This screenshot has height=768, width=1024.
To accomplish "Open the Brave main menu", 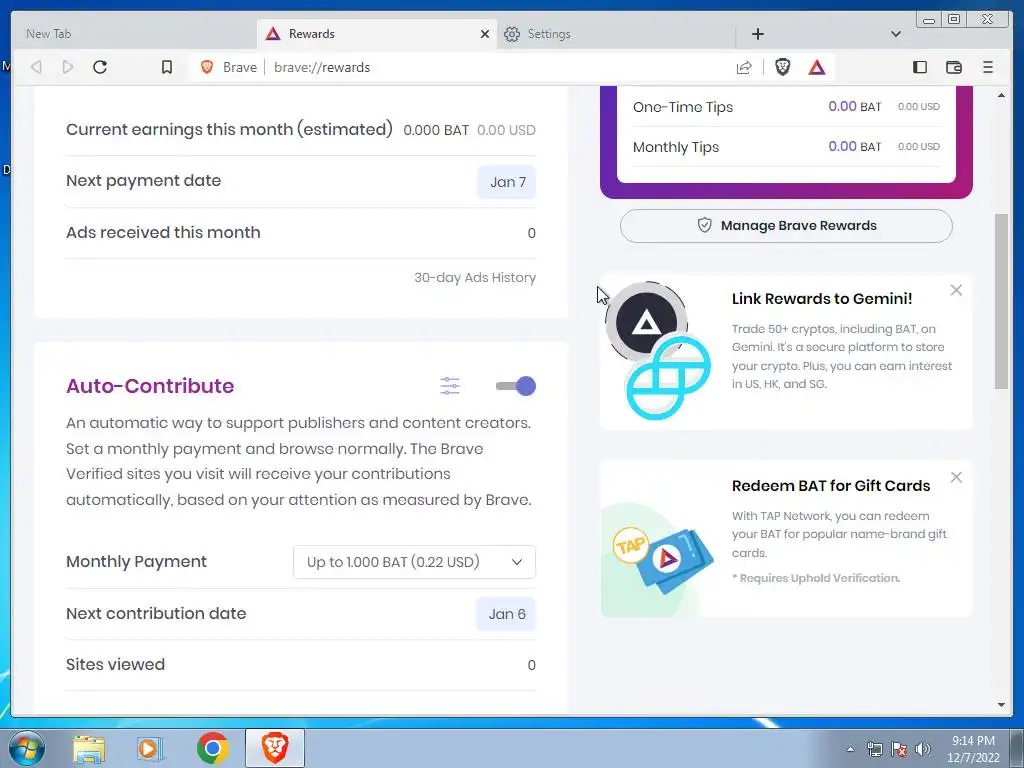I will click(x=988, y=67).
